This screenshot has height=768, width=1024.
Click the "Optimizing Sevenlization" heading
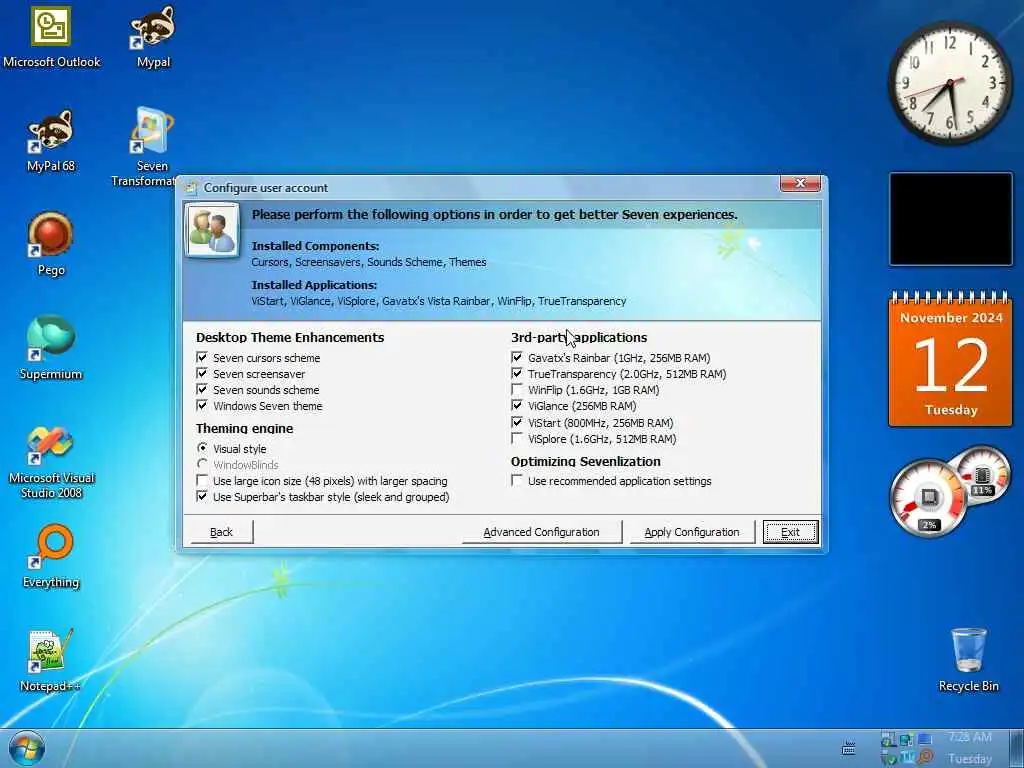click(586, 461)
